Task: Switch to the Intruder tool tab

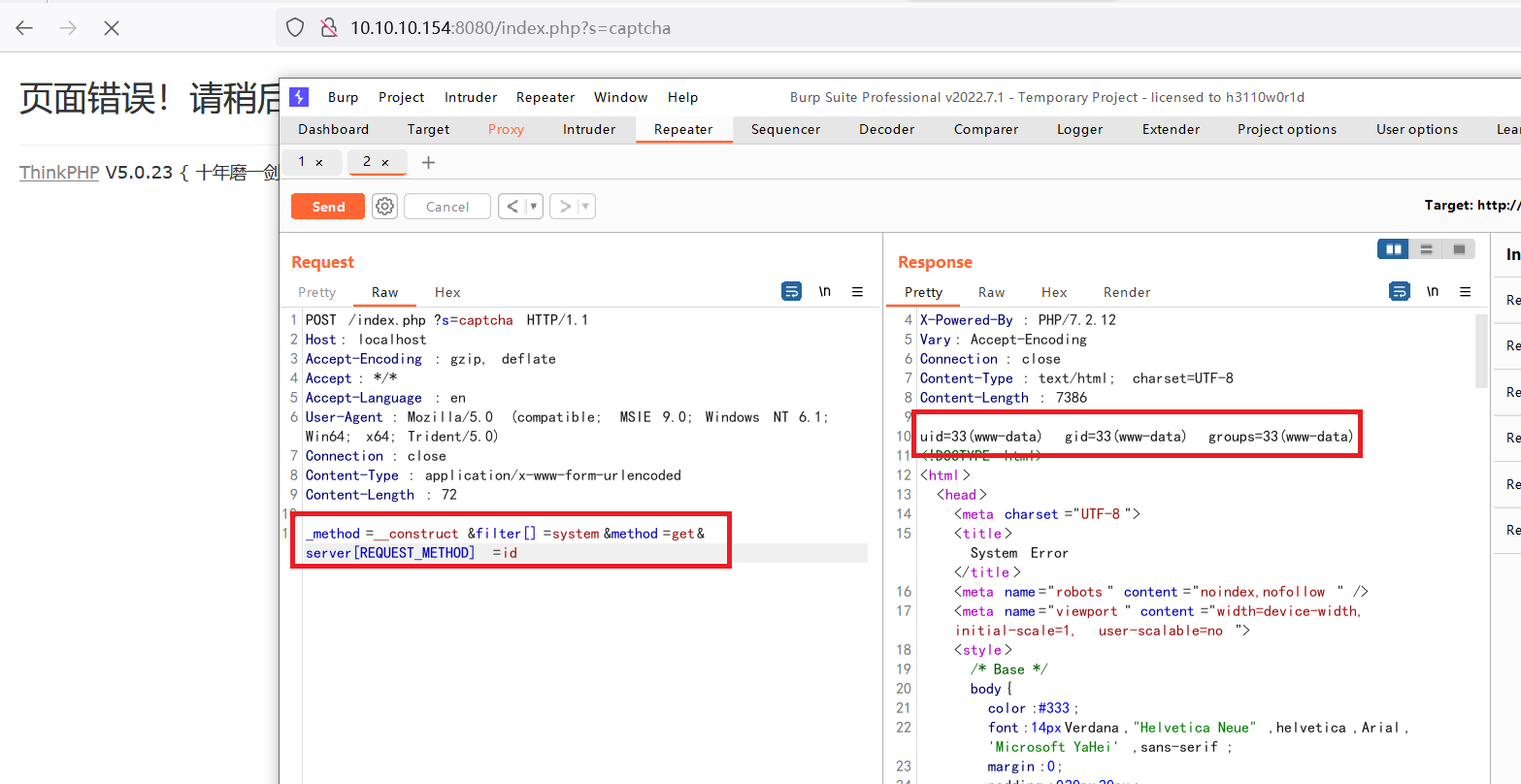Action: point(589,129)
